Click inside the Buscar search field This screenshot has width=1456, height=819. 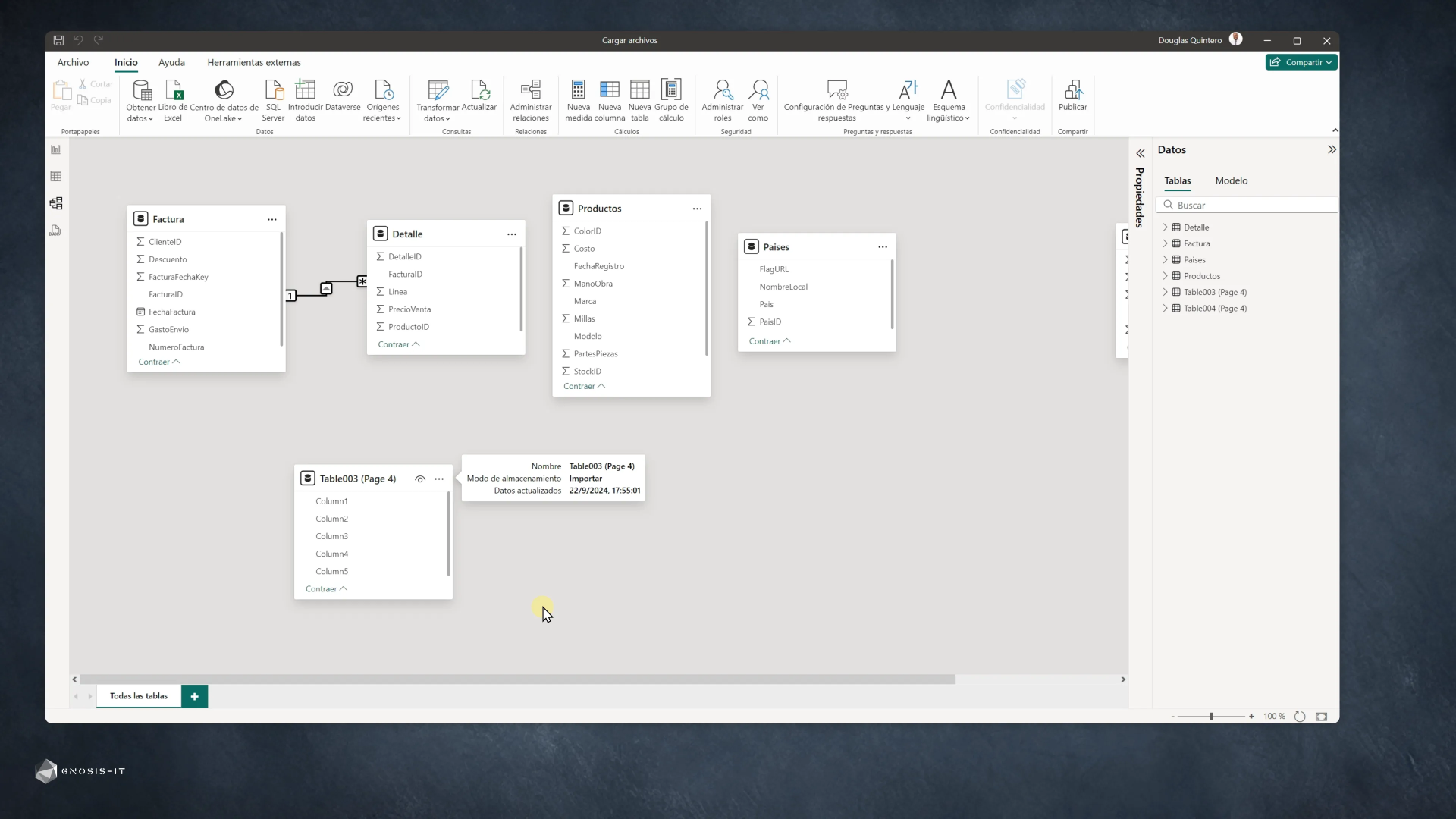(1247, 205)
